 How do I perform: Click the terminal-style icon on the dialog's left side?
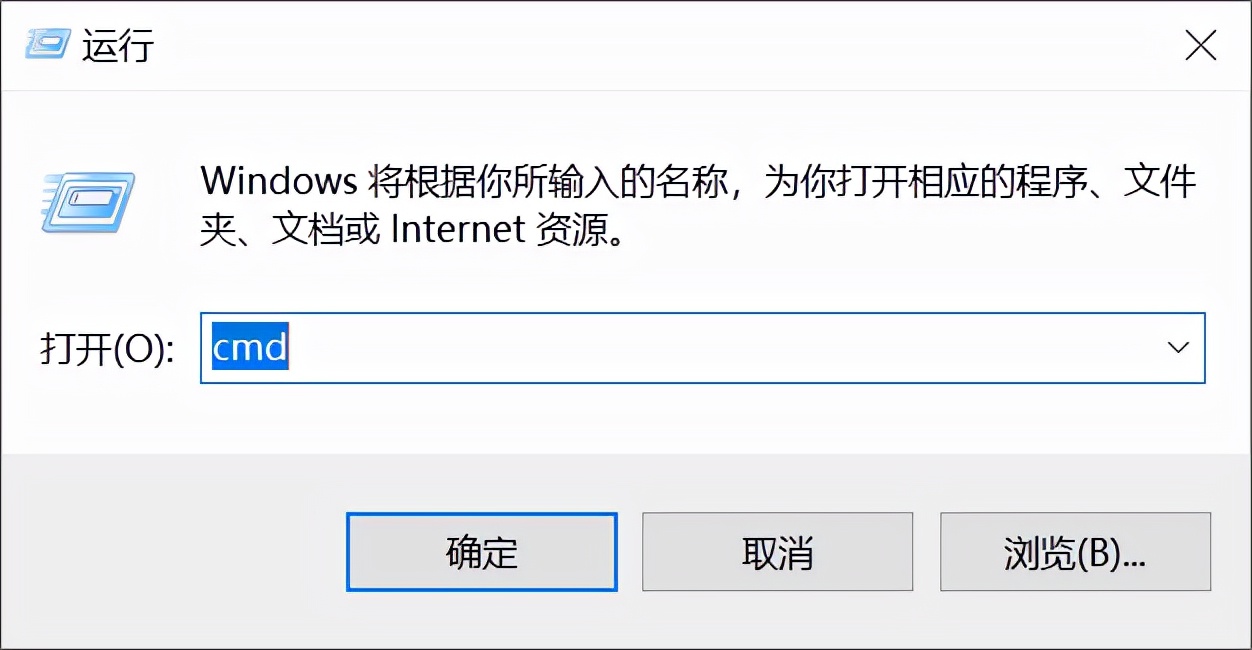click(87, 202)
